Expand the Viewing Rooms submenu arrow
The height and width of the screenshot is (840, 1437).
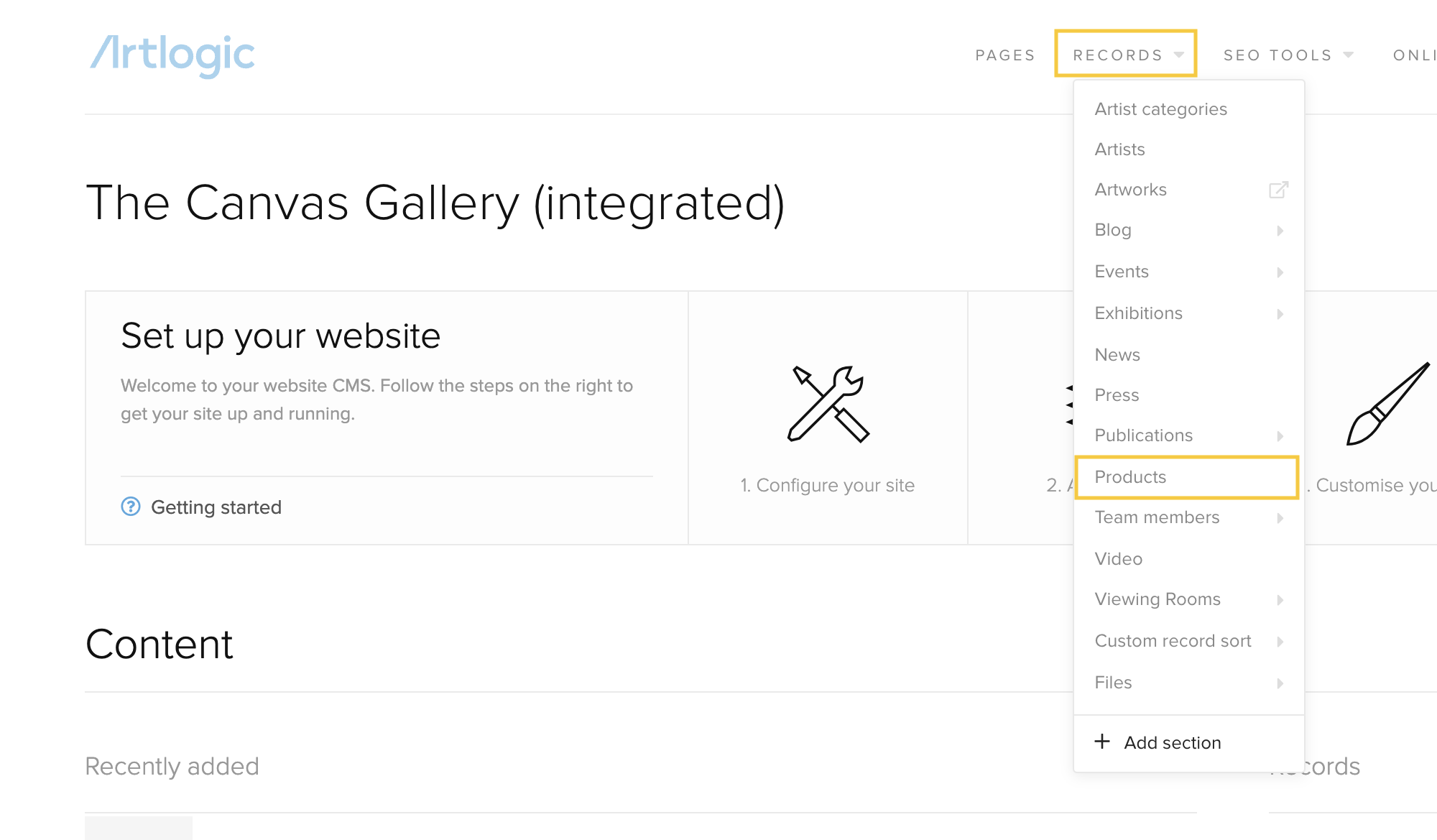tap(1280, 600)
